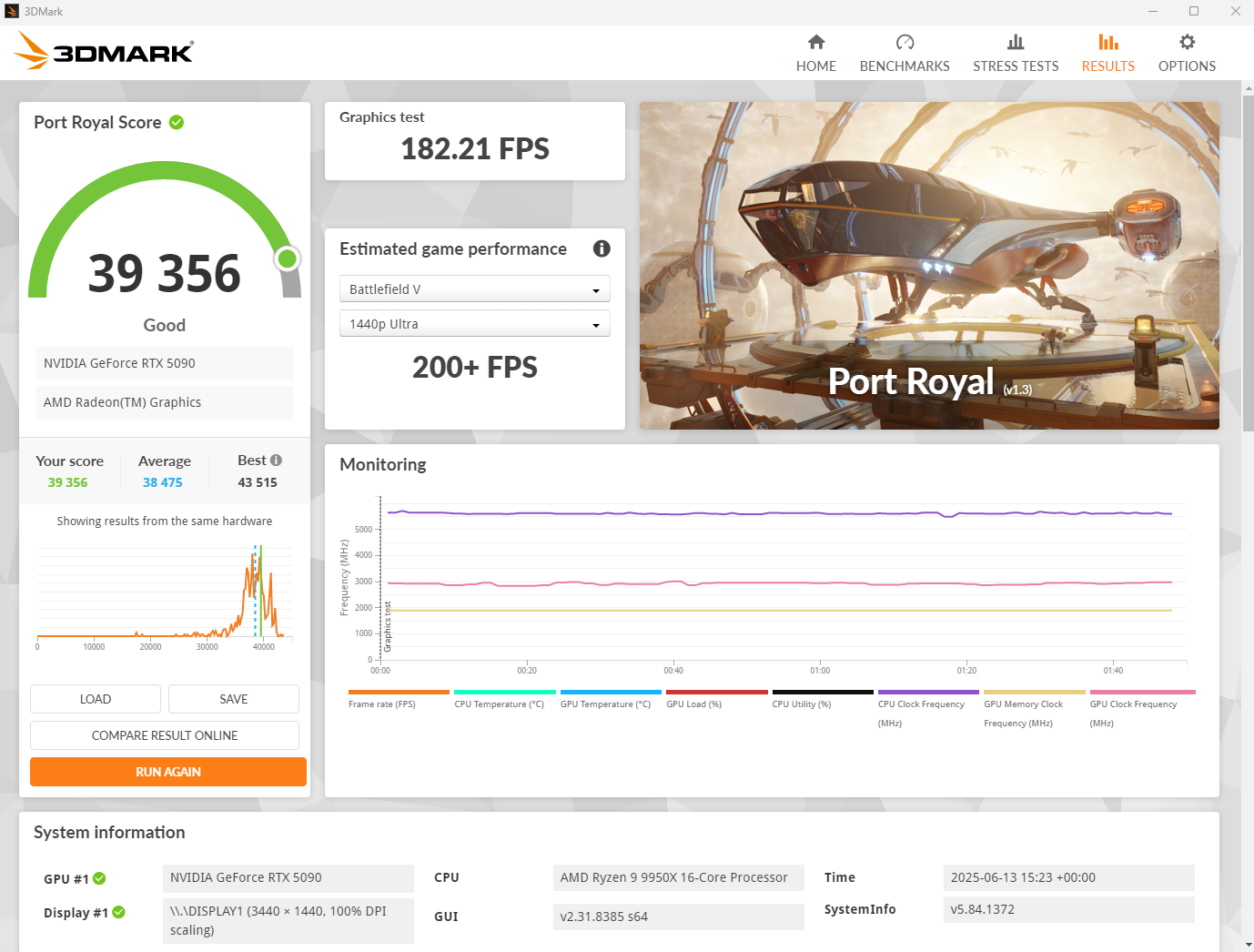The width and height of the screenshot is (1254, 952).
Task: Click COMPARE RESULT ONLINE
Action: click(x=164, y=734)
